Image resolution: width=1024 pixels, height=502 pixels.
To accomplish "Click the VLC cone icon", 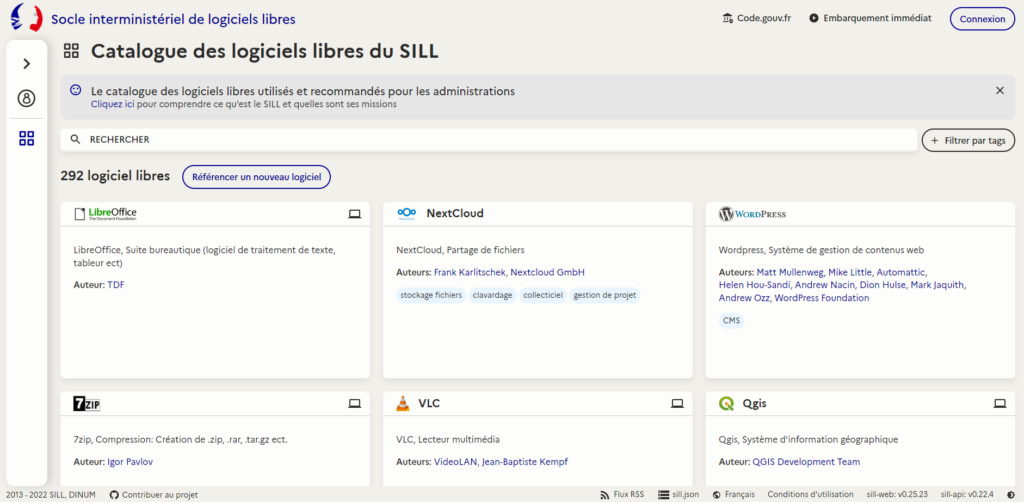I will click(403, 403).
